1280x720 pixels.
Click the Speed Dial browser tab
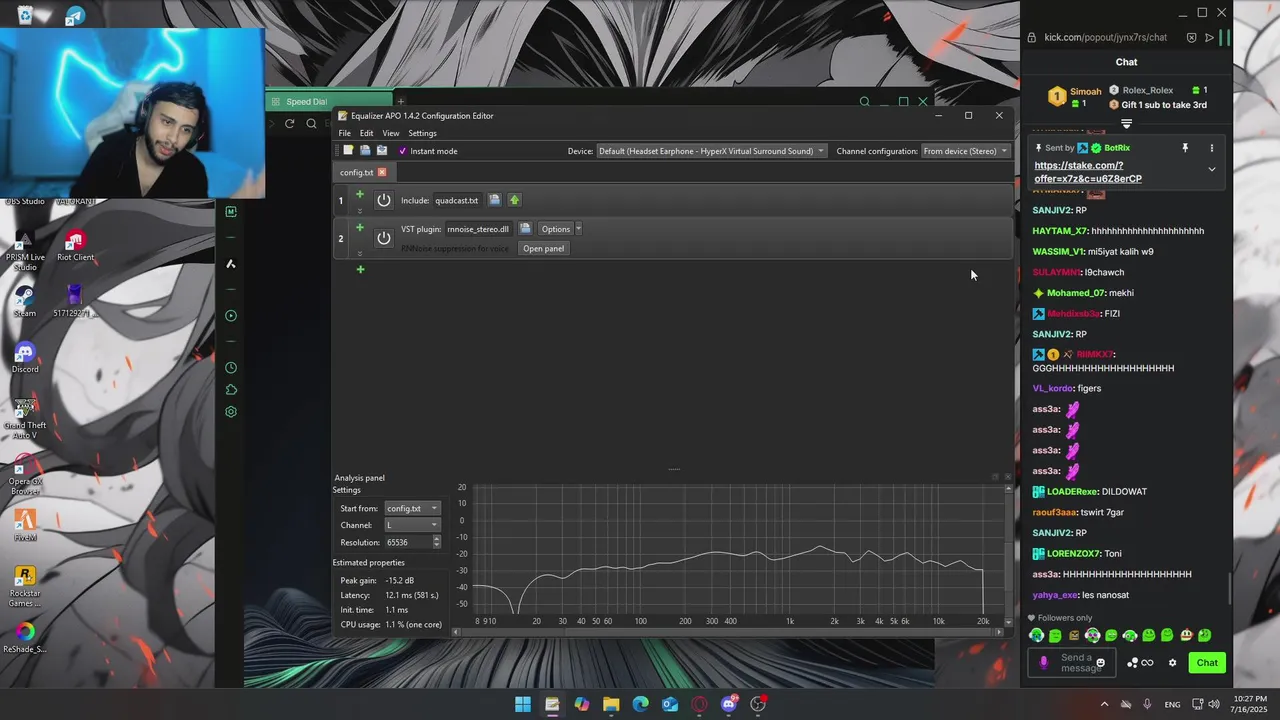click(x=330, y=101)
